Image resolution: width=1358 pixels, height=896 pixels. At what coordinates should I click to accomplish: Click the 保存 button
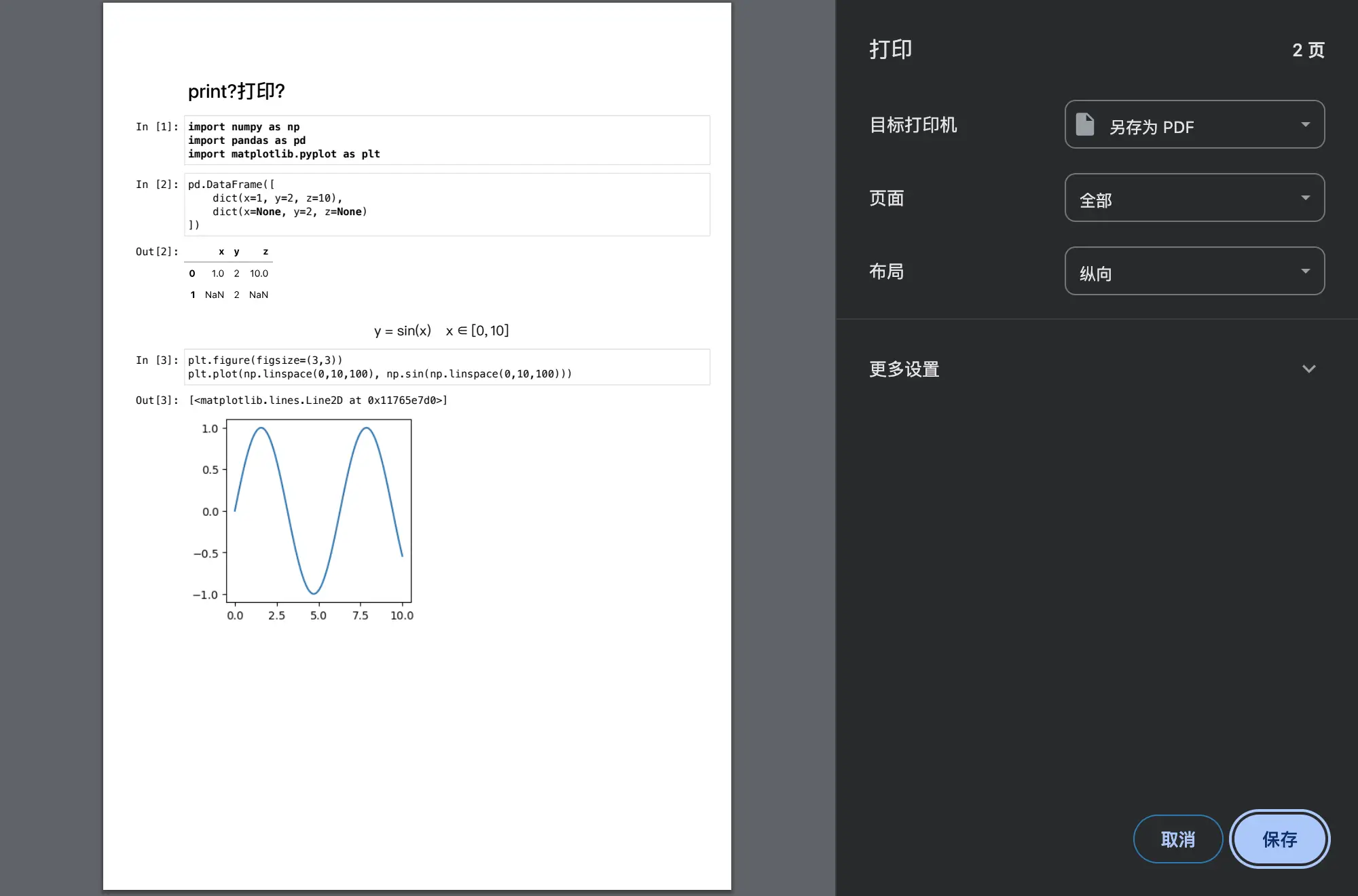tap(1279, 839)
